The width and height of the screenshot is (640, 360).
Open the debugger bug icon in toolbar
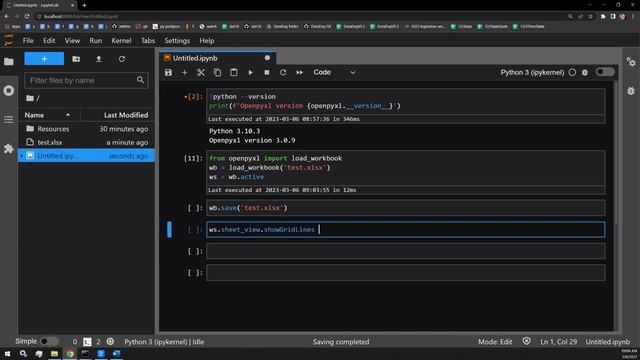(x=585, y=72)
